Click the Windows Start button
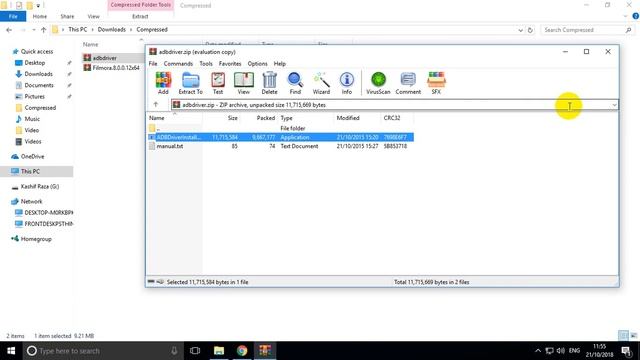This screenshot has height=360, width=640. [x=11, y=351]
